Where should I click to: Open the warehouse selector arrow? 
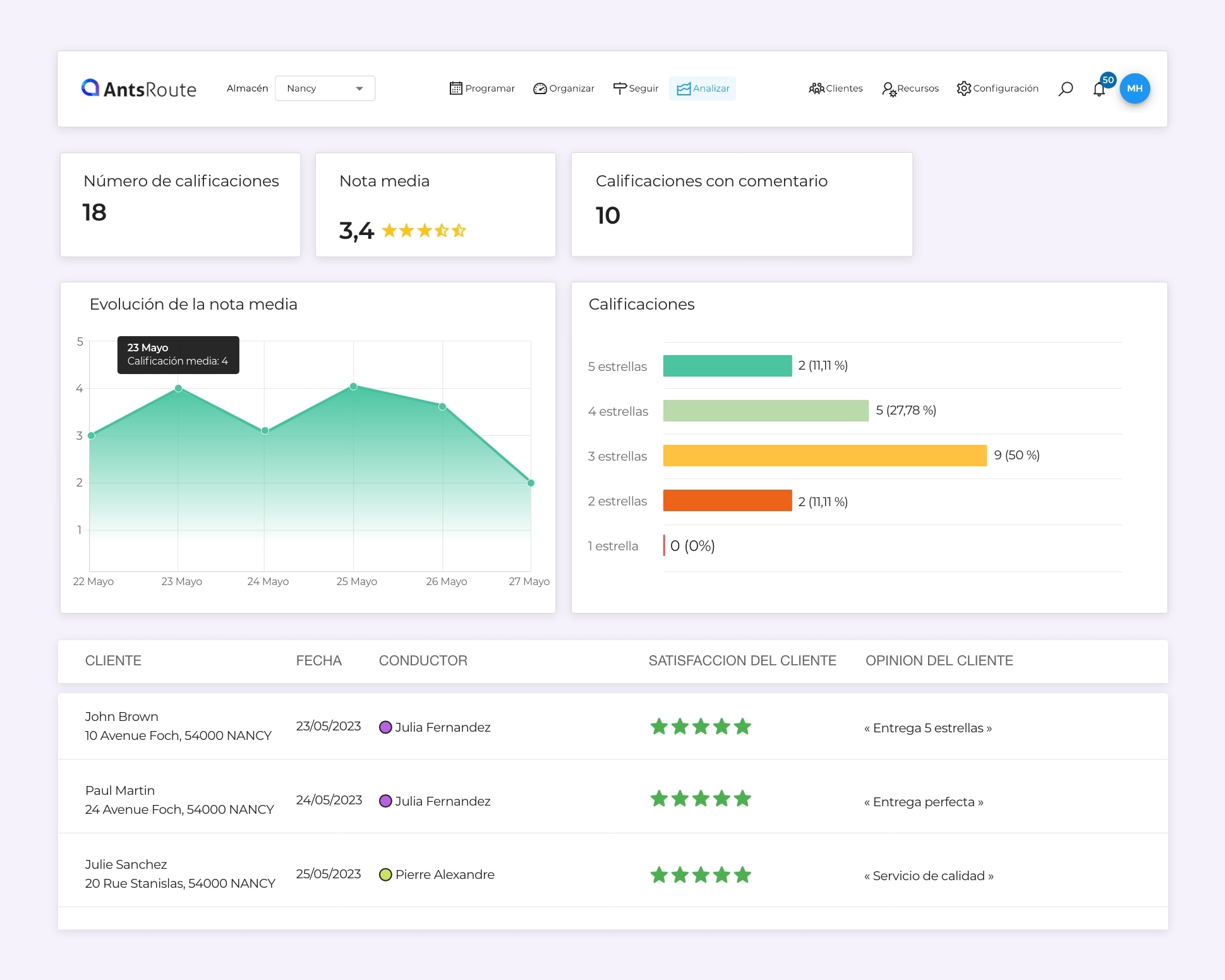tap(359, 88)
